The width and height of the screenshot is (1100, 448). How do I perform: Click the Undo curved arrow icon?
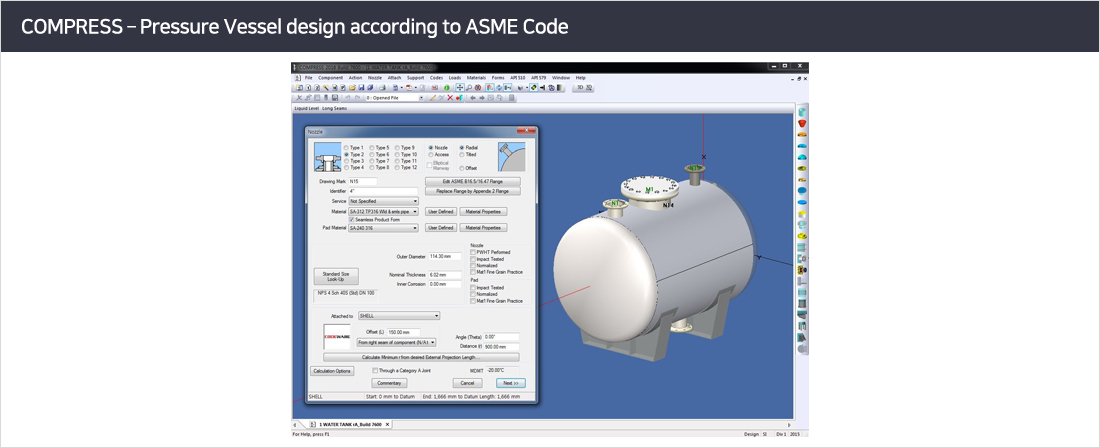348,98
